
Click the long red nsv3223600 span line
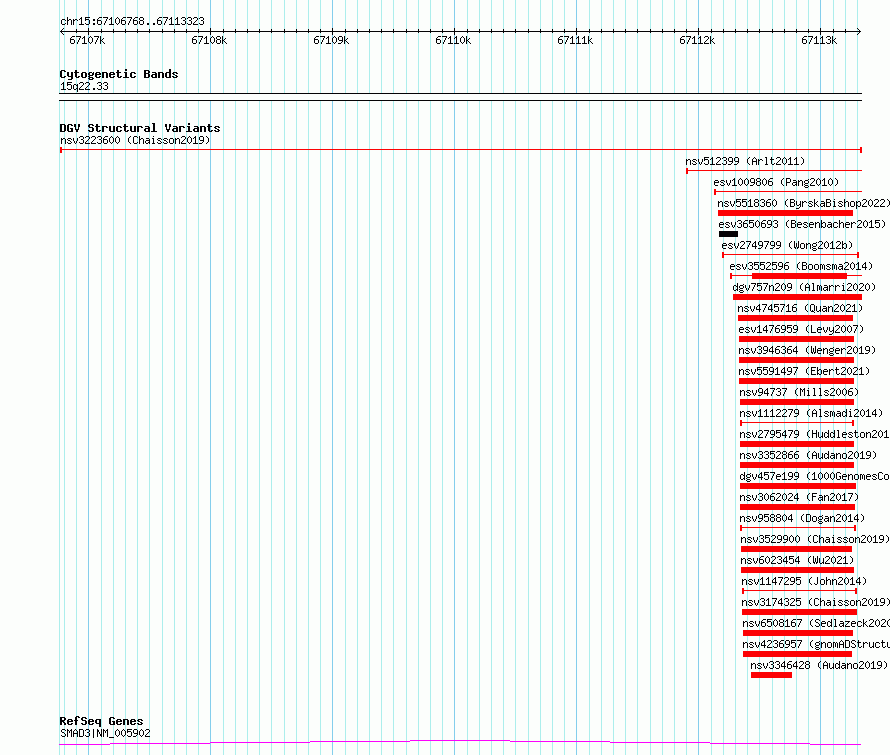(461, 150)
